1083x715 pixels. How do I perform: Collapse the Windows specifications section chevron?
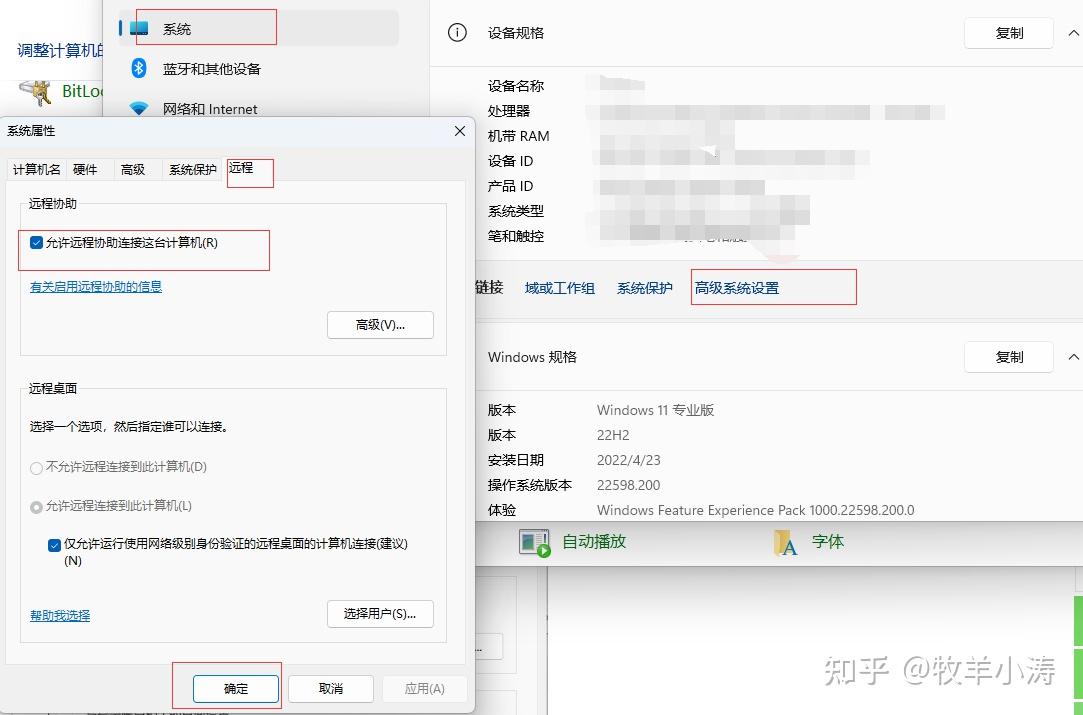coord(1073,357)
